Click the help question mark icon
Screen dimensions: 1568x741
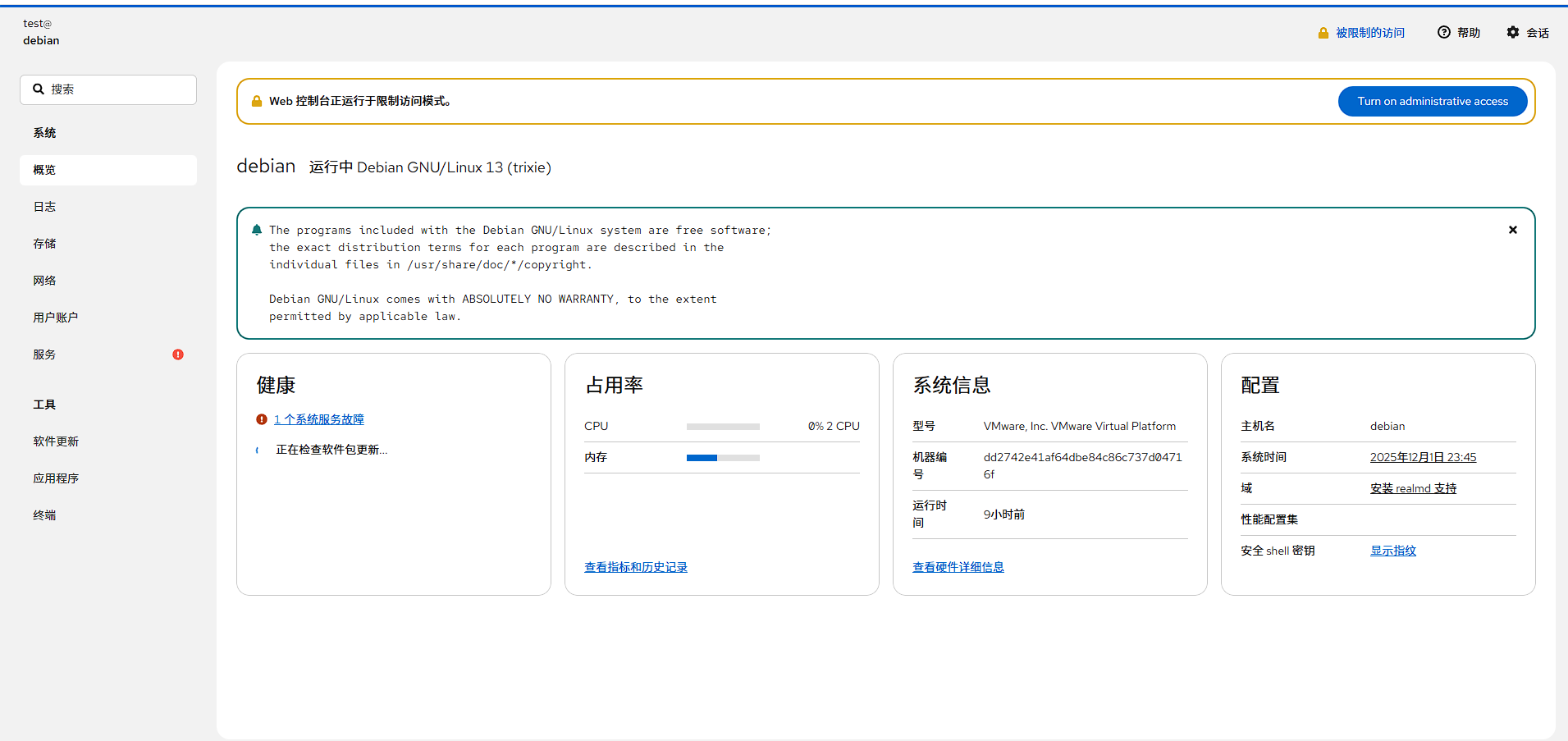click(x=1443, y=32)
